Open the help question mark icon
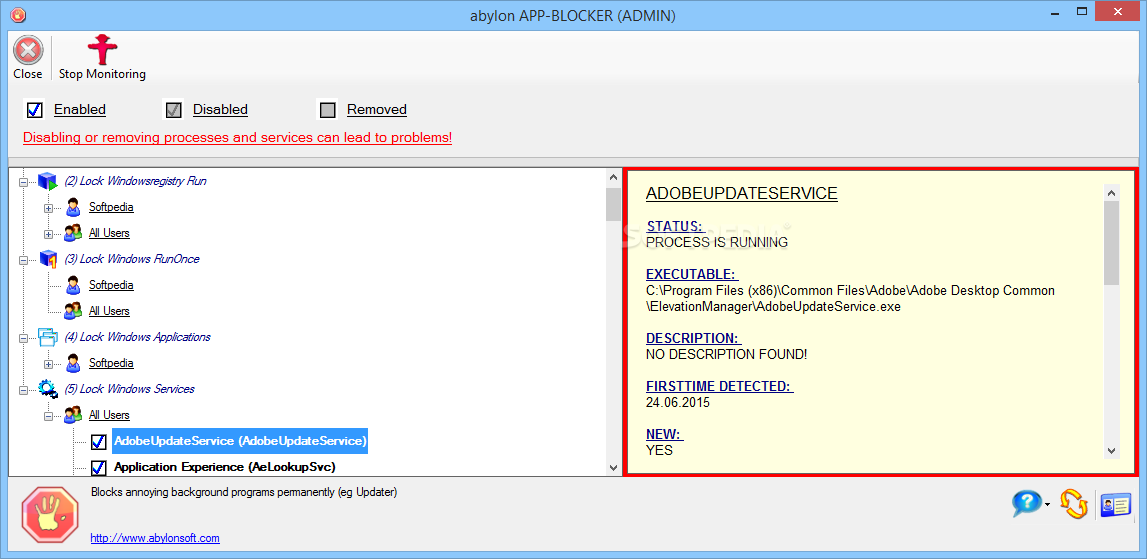Screen dimensions: 1147x559 (1026, 504)
